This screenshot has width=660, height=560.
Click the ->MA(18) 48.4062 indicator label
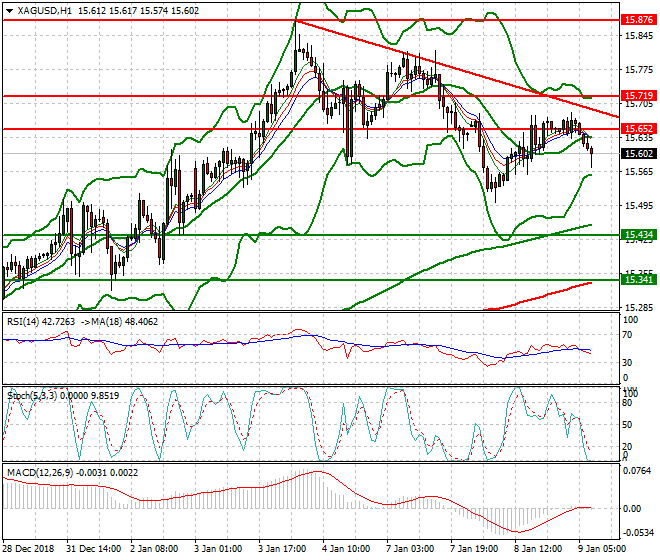tap(118, 322)
